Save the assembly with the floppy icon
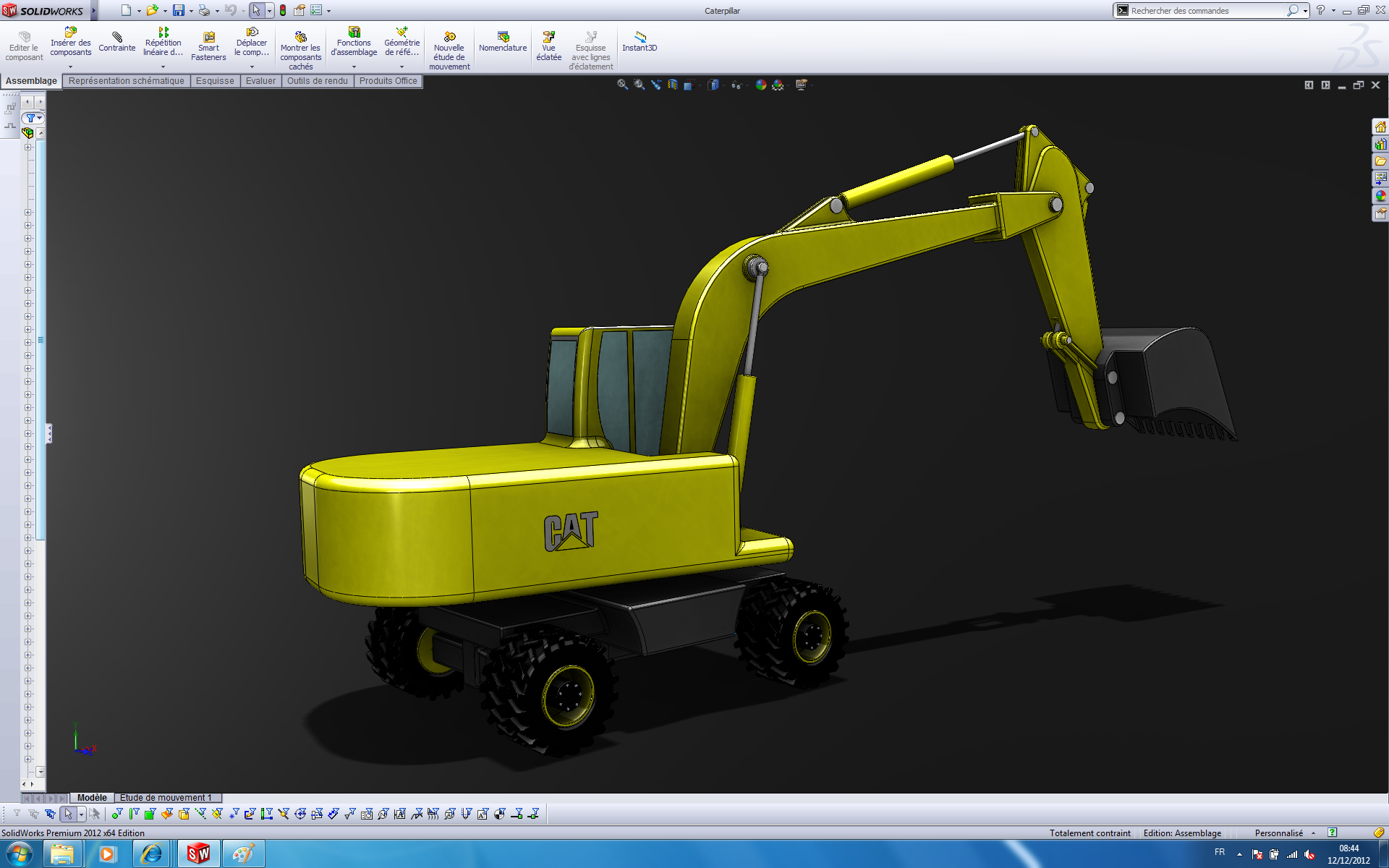This screenshot has width=1389, height=868. 178,10
